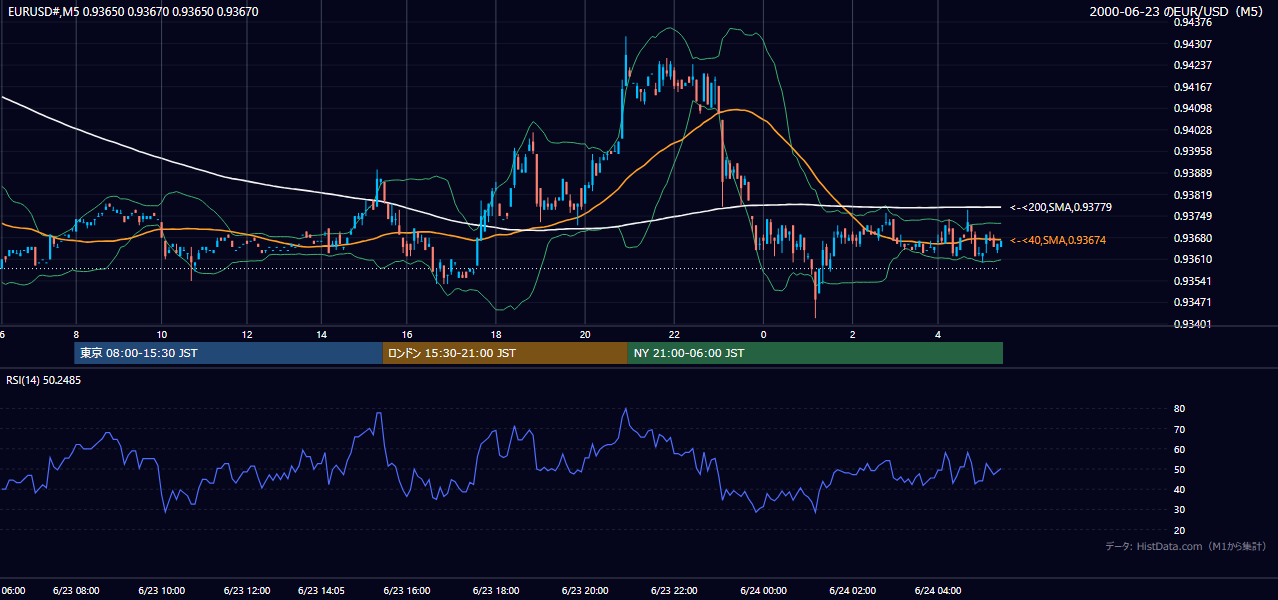The height and width of the screenshot is (600, 1278).
Task: Click RSI axis level 50
Action: (1179, 469)
